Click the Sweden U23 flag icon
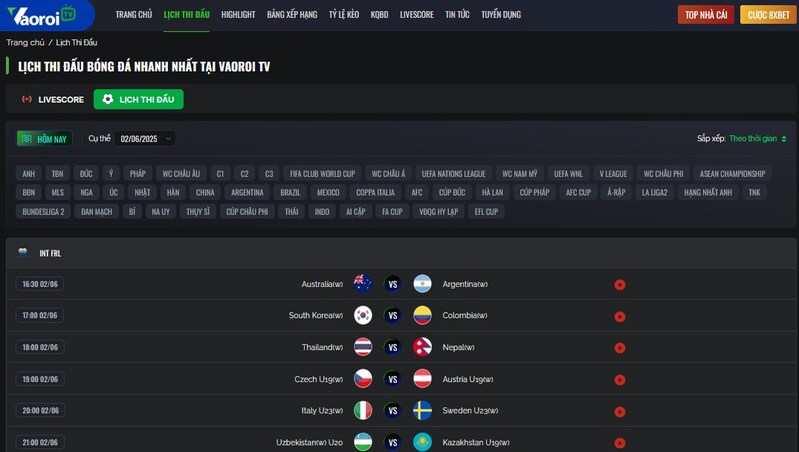The height and width of the screenshot is (452, 799). pyautogui.click(x=422, y=410)
